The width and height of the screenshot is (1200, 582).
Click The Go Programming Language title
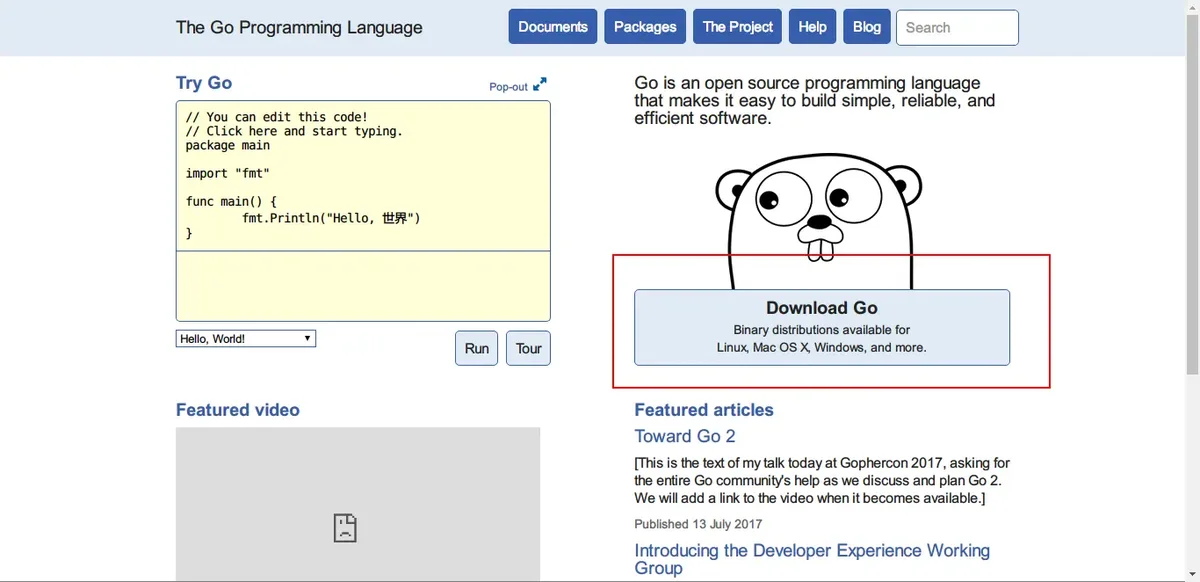click(299, 27)
